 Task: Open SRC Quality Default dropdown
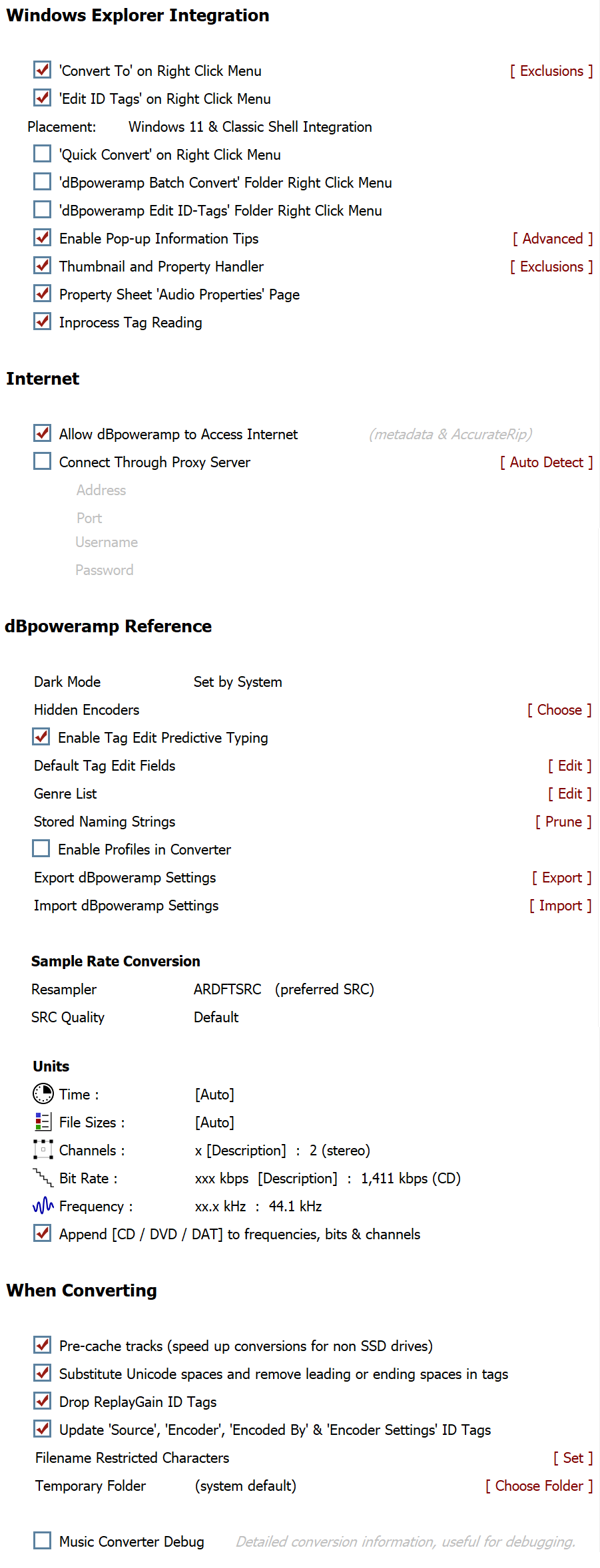[x=216, y=1018]
